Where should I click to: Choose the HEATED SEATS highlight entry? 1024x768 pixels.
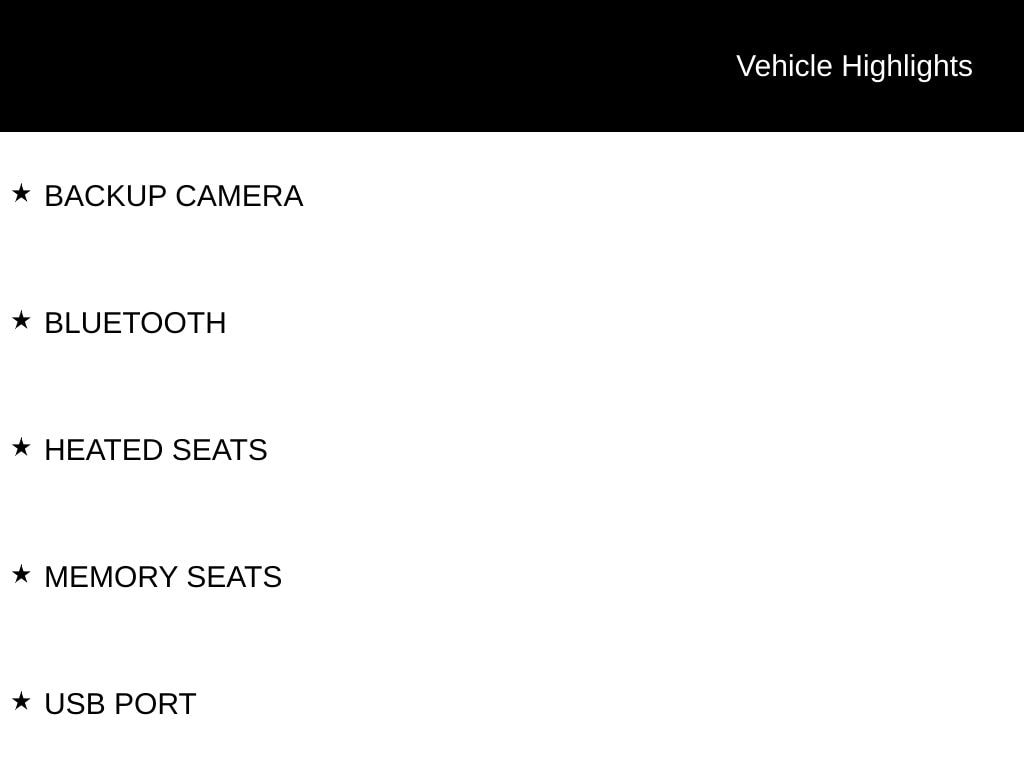(x=156, y=450)
